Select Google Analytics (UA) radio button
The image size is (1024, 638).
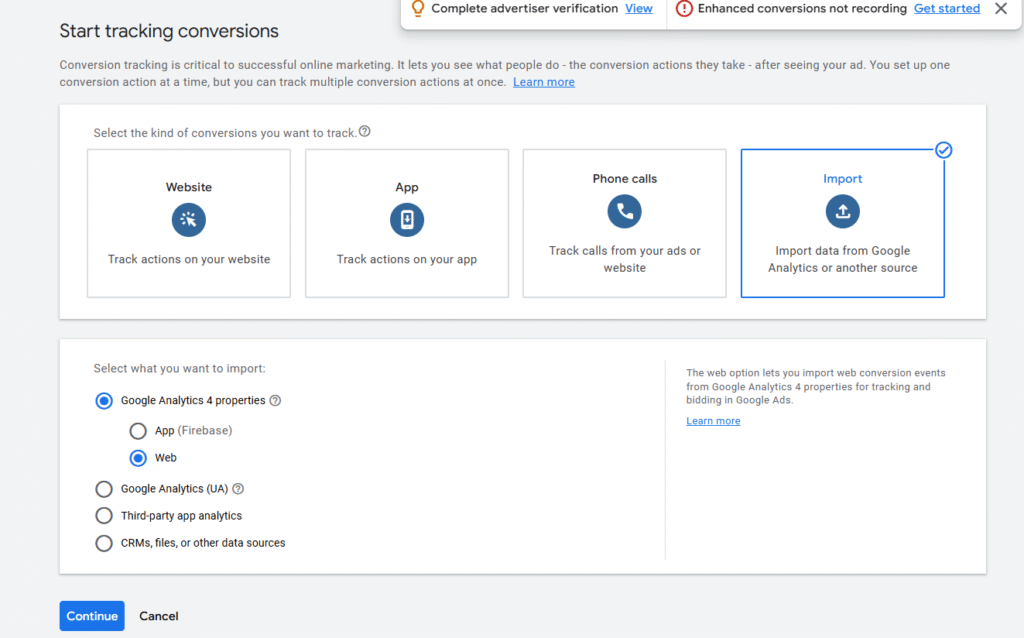103,489
